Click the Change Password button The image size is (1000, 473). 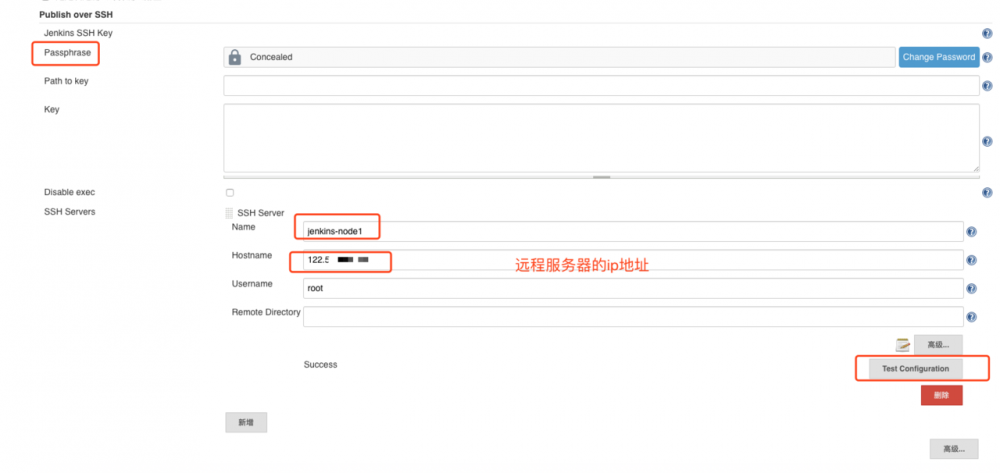(x=939, y=57)
